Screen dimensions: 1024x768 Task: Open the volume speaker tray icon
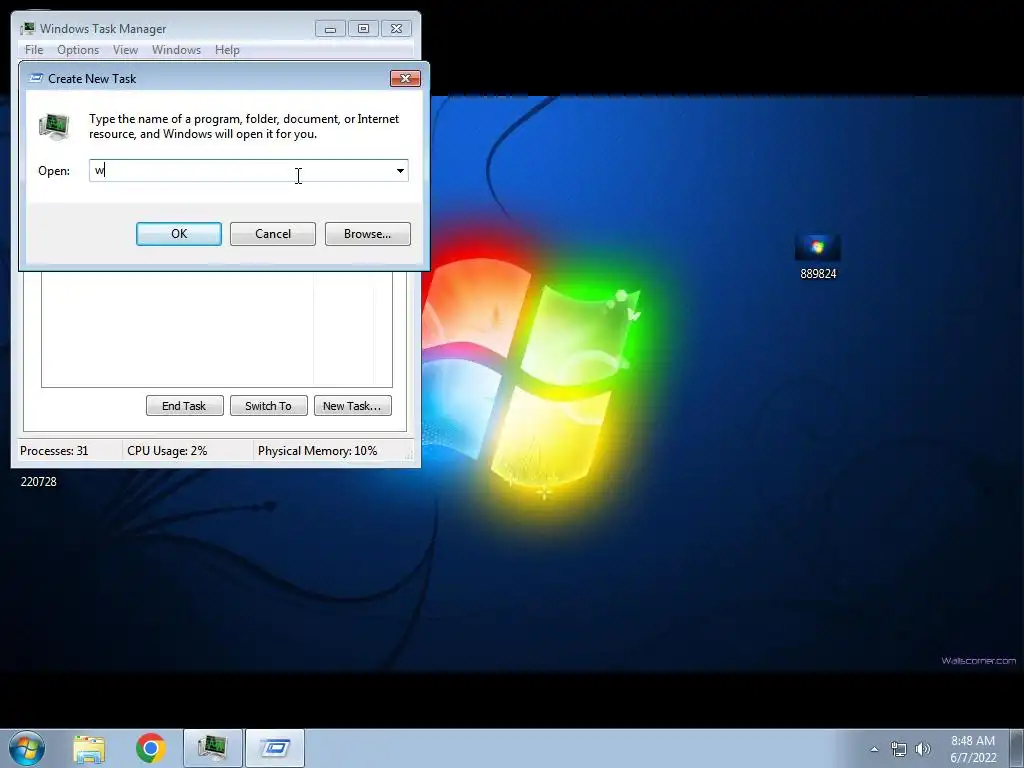pos(923,749)
